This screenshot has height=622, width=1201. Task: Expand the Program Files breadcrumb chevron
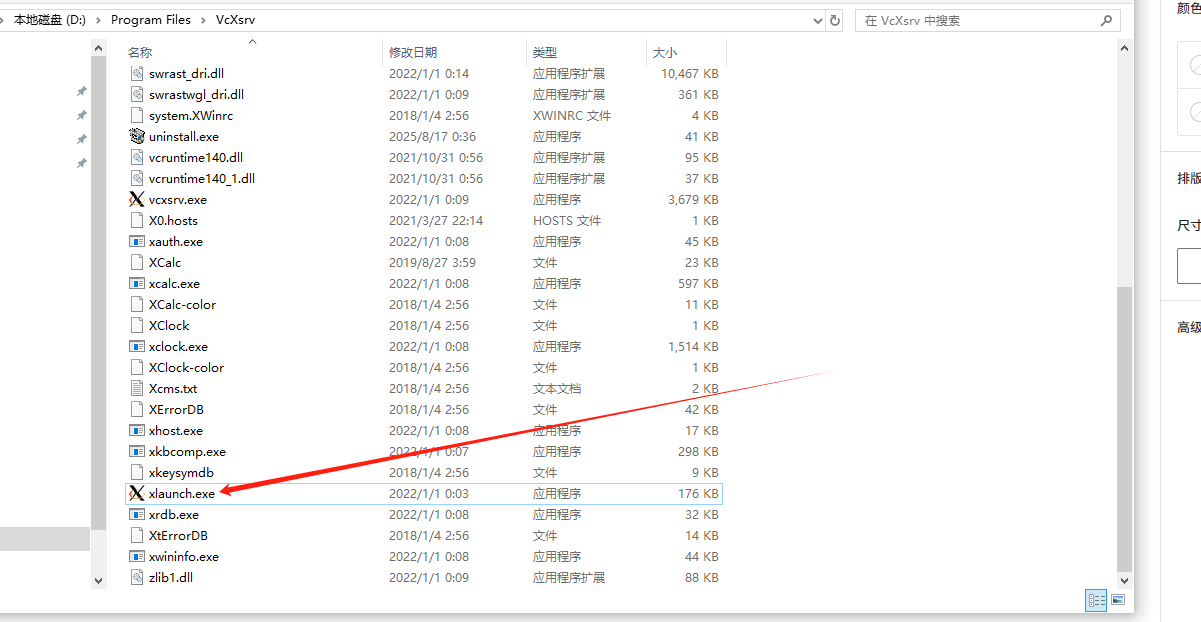(x=203, y=20)
